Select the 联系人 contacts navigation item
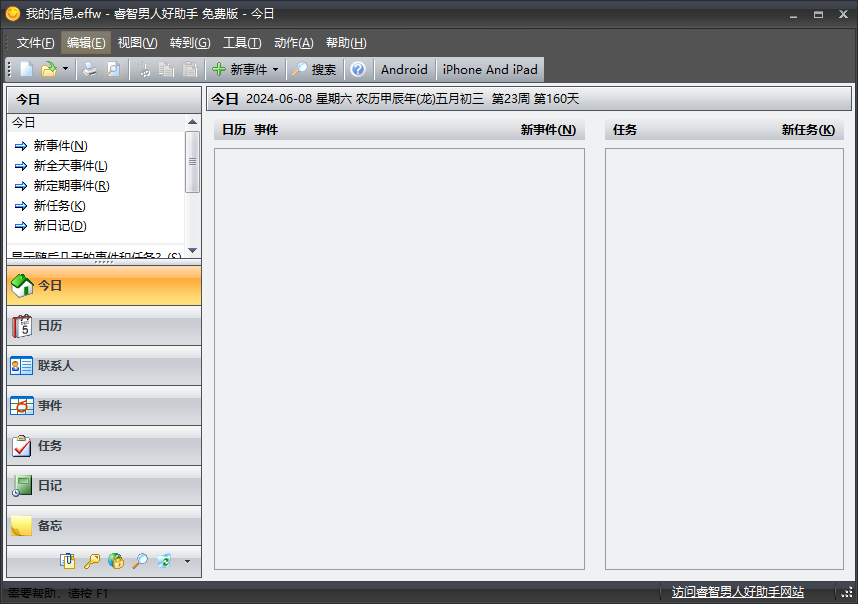This screenshot has height=604, width=858. coord(104,366)
